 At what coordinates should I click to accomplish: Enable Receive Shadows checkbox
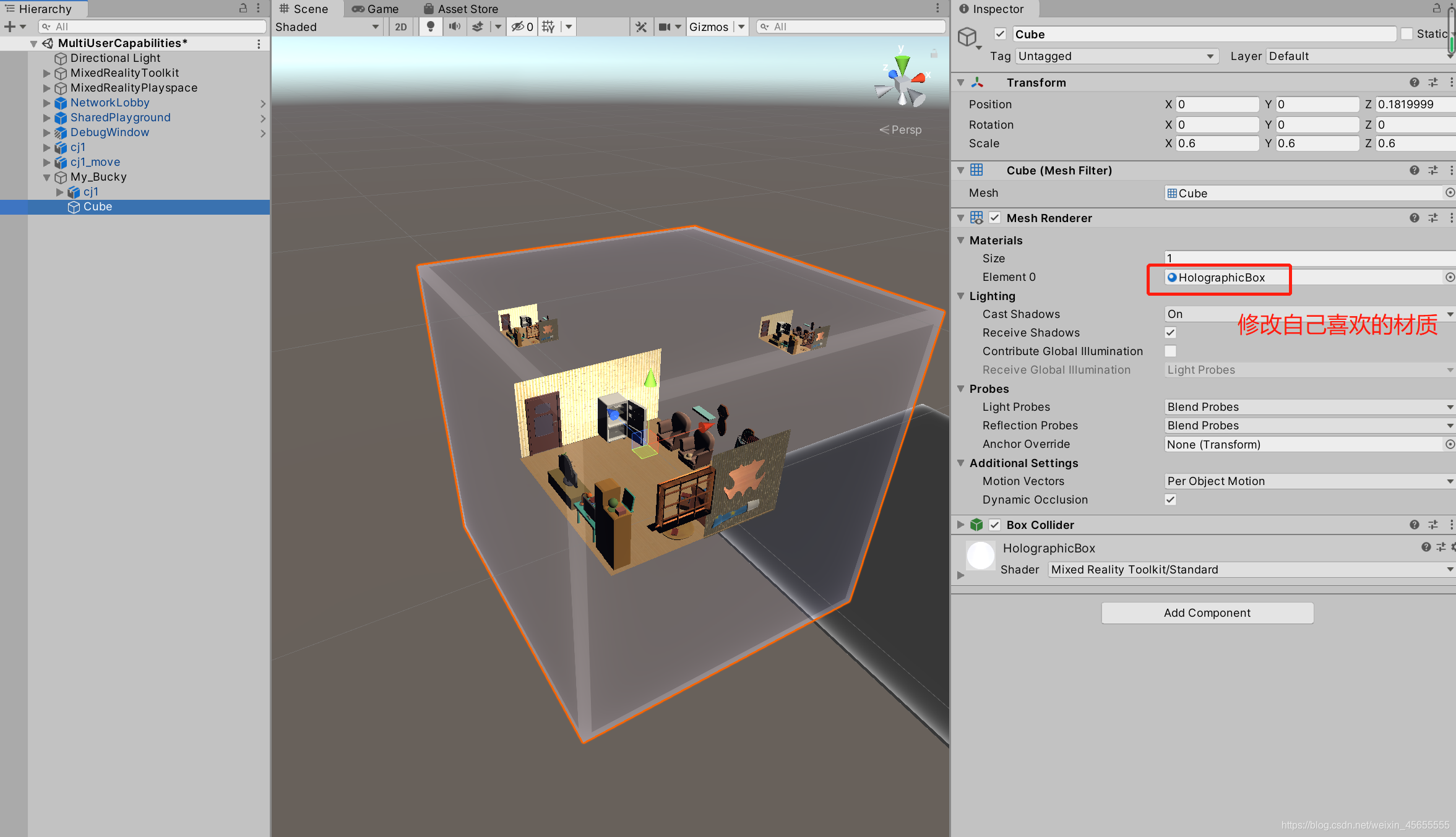click(x=1170, y=332)
